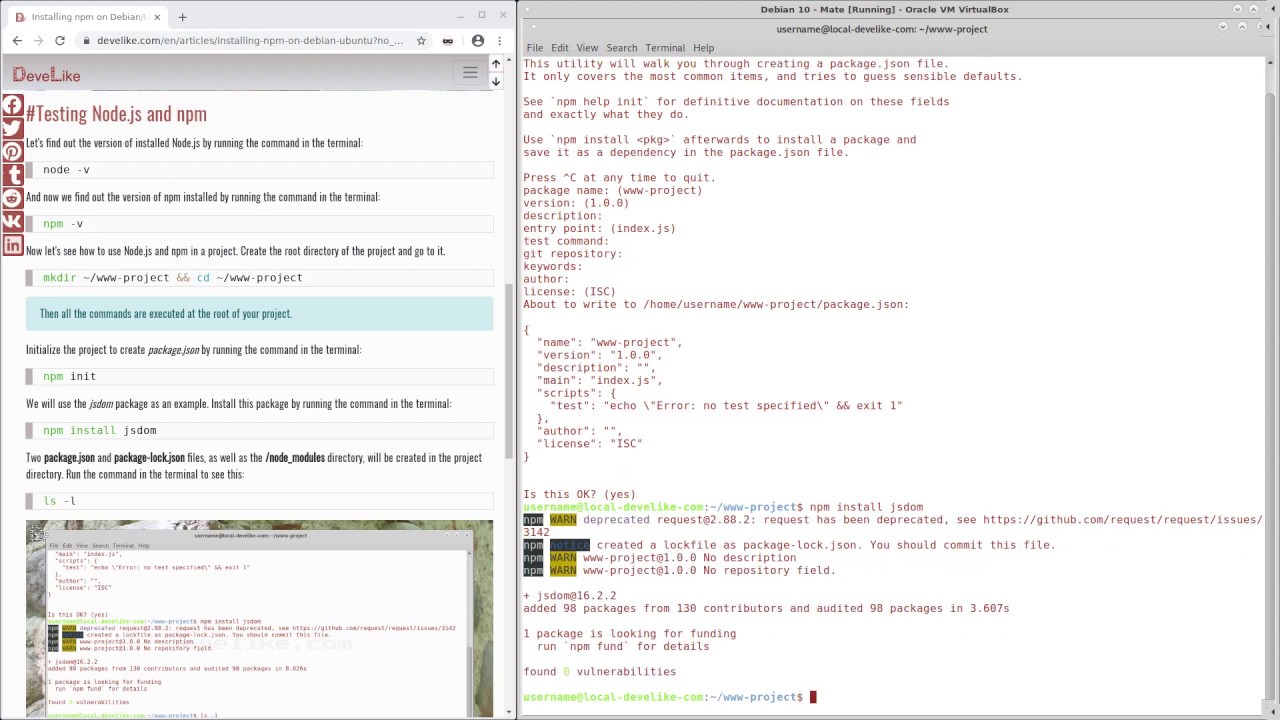Go forward in the browser
Viewport: 1280px width, 720px height.
click(x=38, y=41)
